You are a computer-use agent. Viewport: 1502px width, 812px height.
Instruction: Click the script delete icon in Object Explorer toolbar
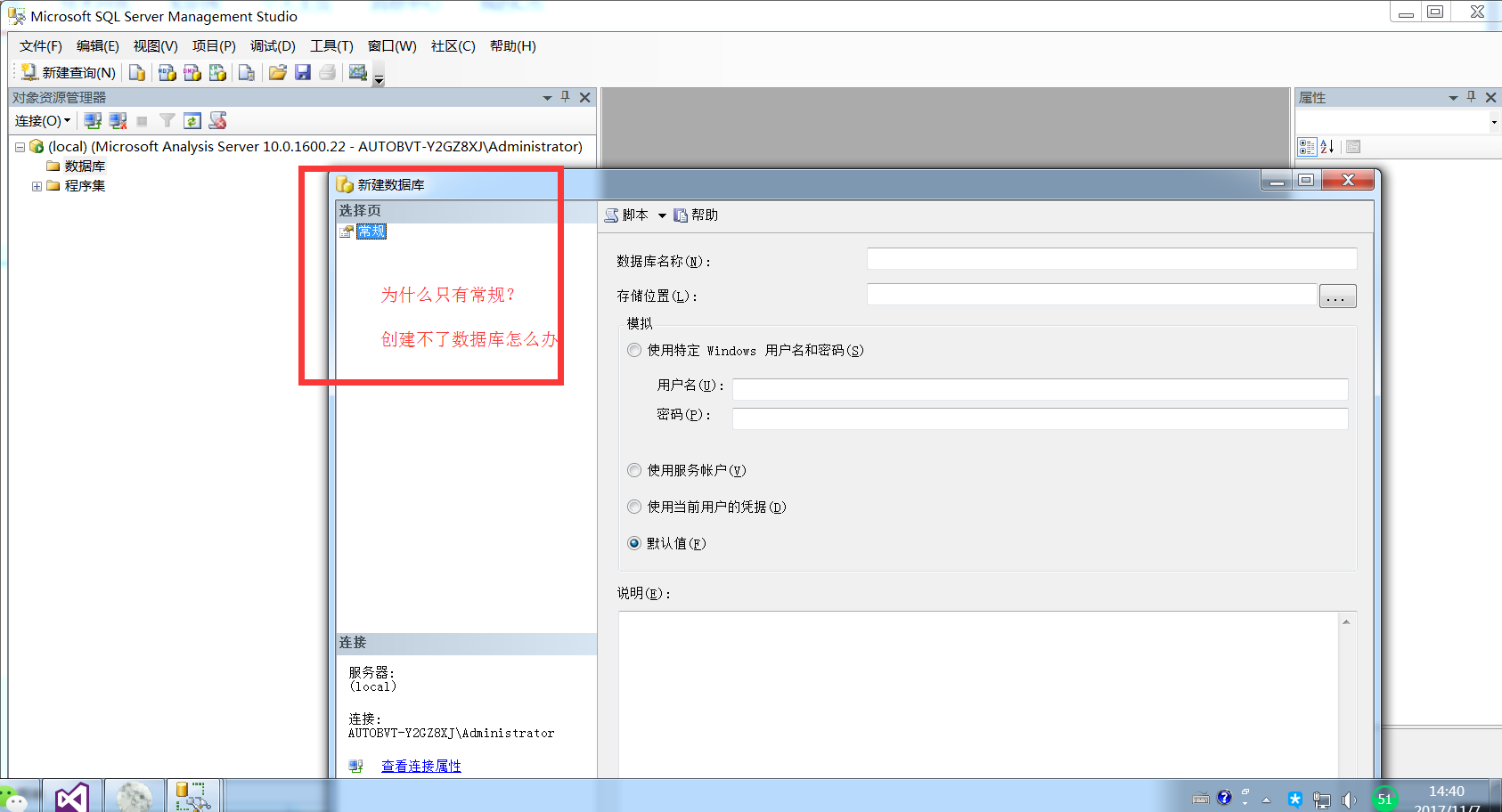point(217,121)
